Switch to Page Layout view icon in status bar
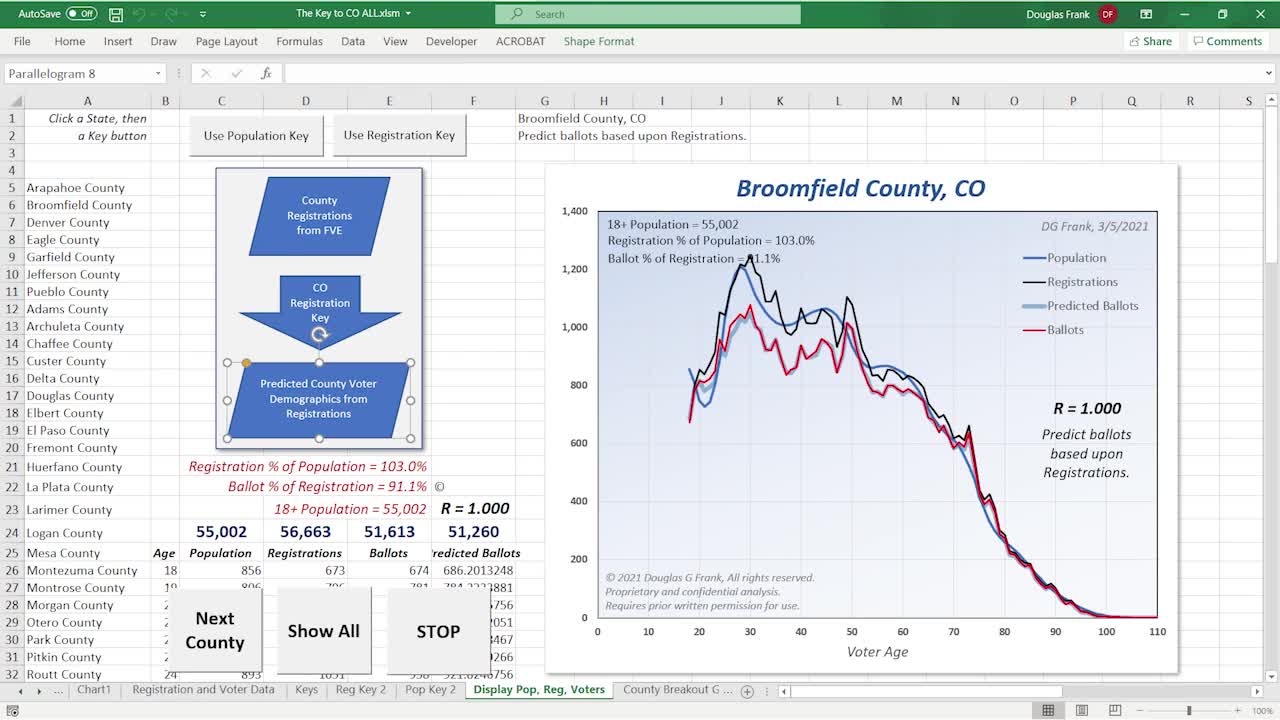1280x720 pixels. tap(1081, 710)
